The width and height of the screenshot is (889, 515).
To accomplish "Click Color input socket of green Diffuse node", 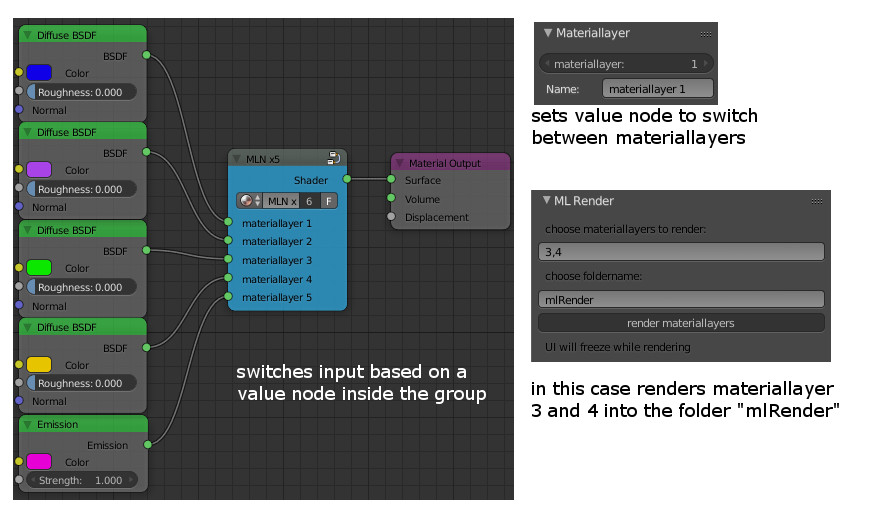I will (19, 267).
